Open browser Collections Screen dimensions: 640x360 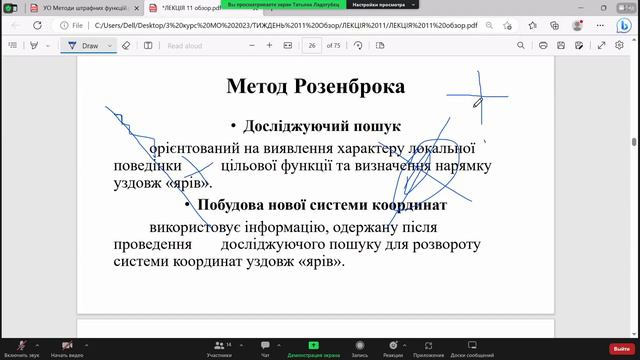[554, 25]
